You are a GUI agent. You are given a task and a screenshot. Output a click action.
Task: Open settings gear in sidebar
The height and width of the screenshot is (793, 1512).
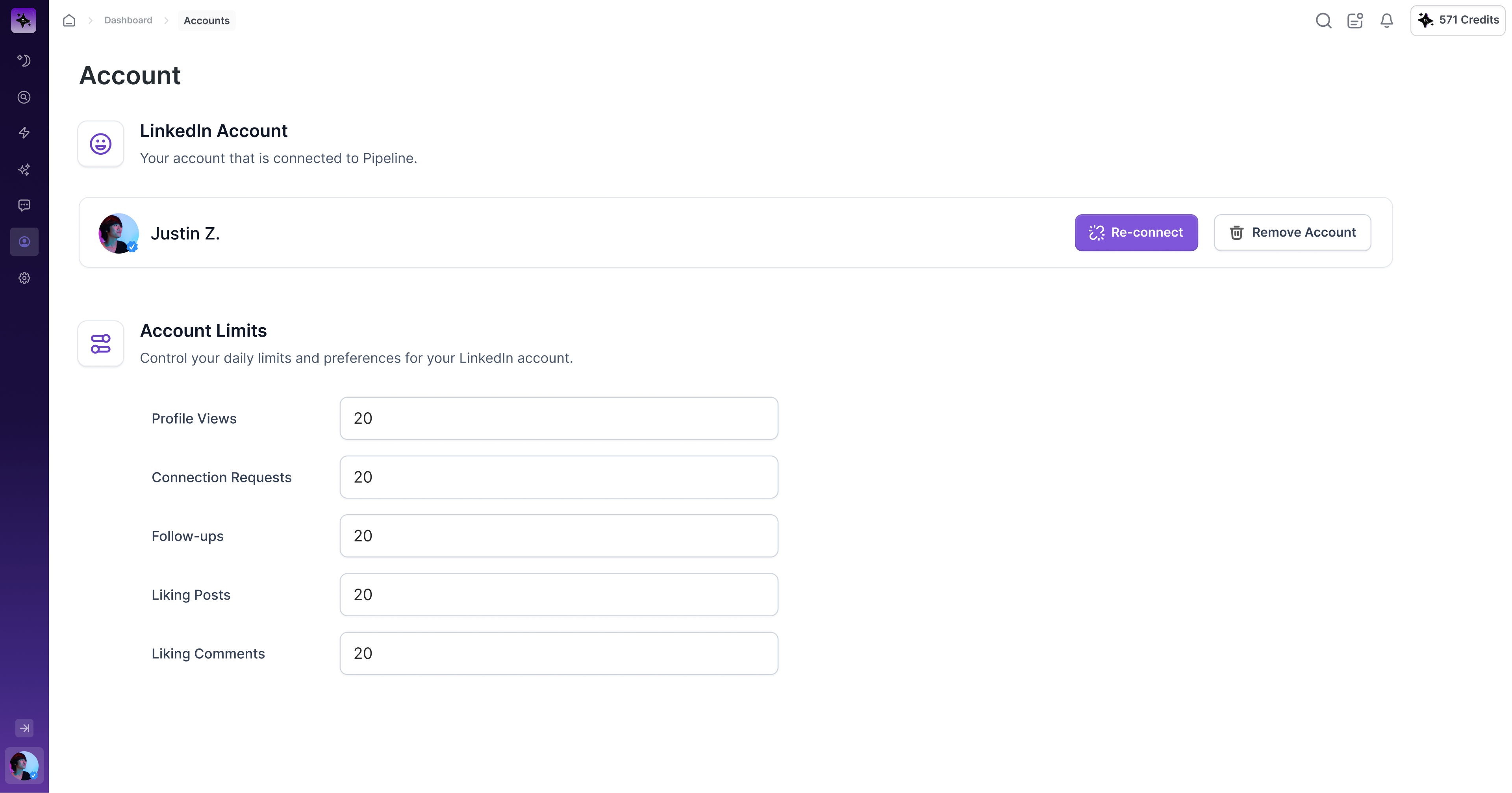click(x=24, y=278)
